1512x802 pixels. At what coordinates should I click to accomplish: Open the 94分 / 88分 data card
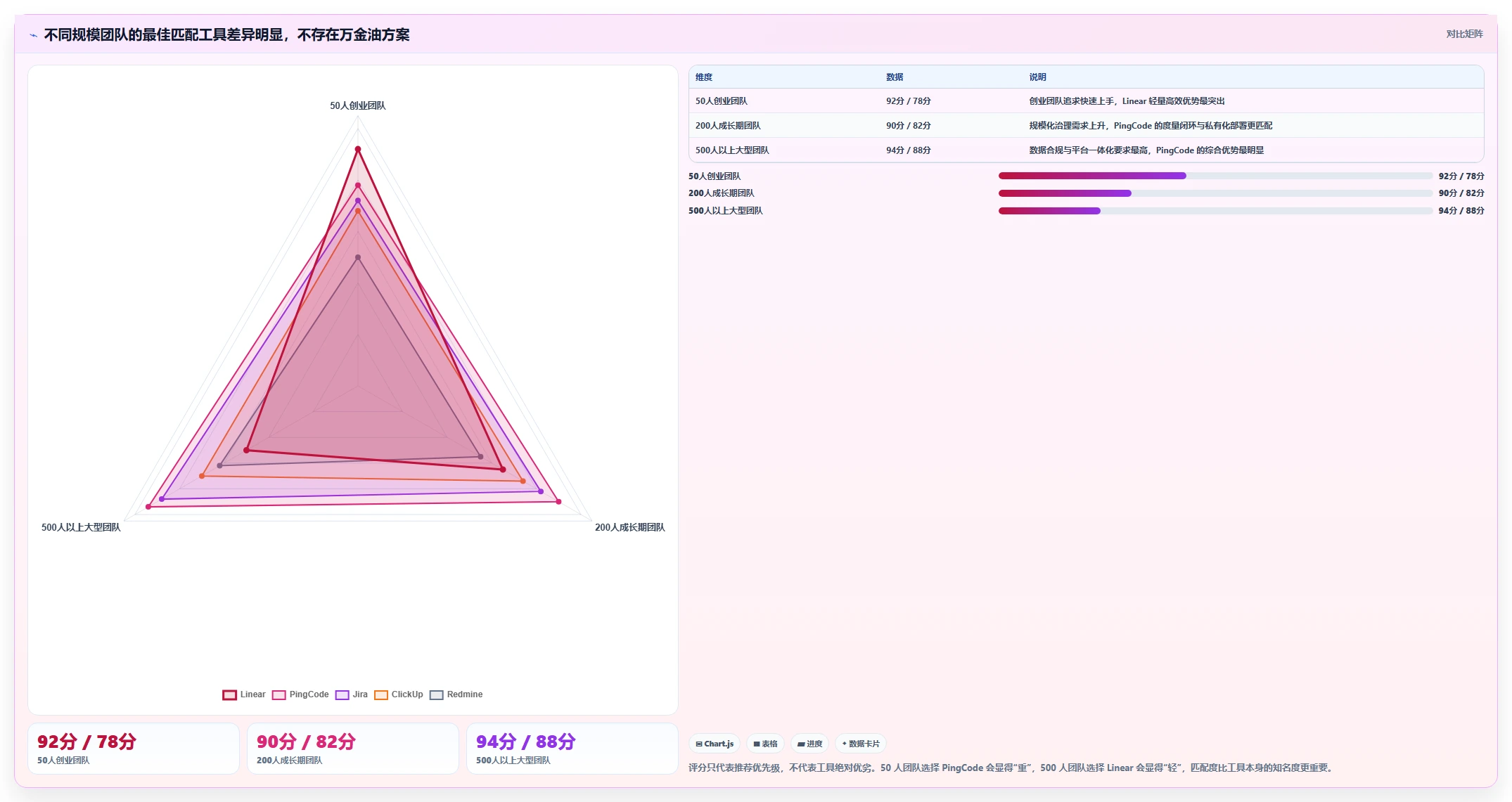pos(572,749)
